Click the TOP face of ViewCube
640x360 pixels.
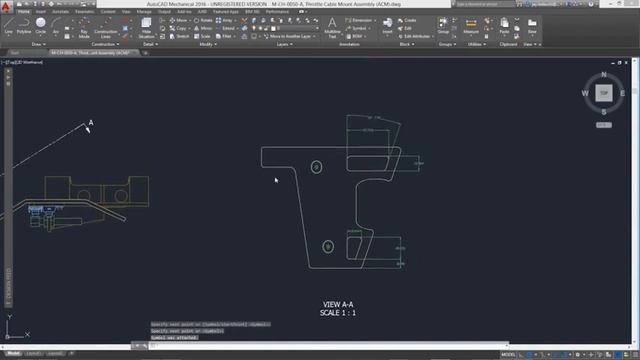pos(604,93)
